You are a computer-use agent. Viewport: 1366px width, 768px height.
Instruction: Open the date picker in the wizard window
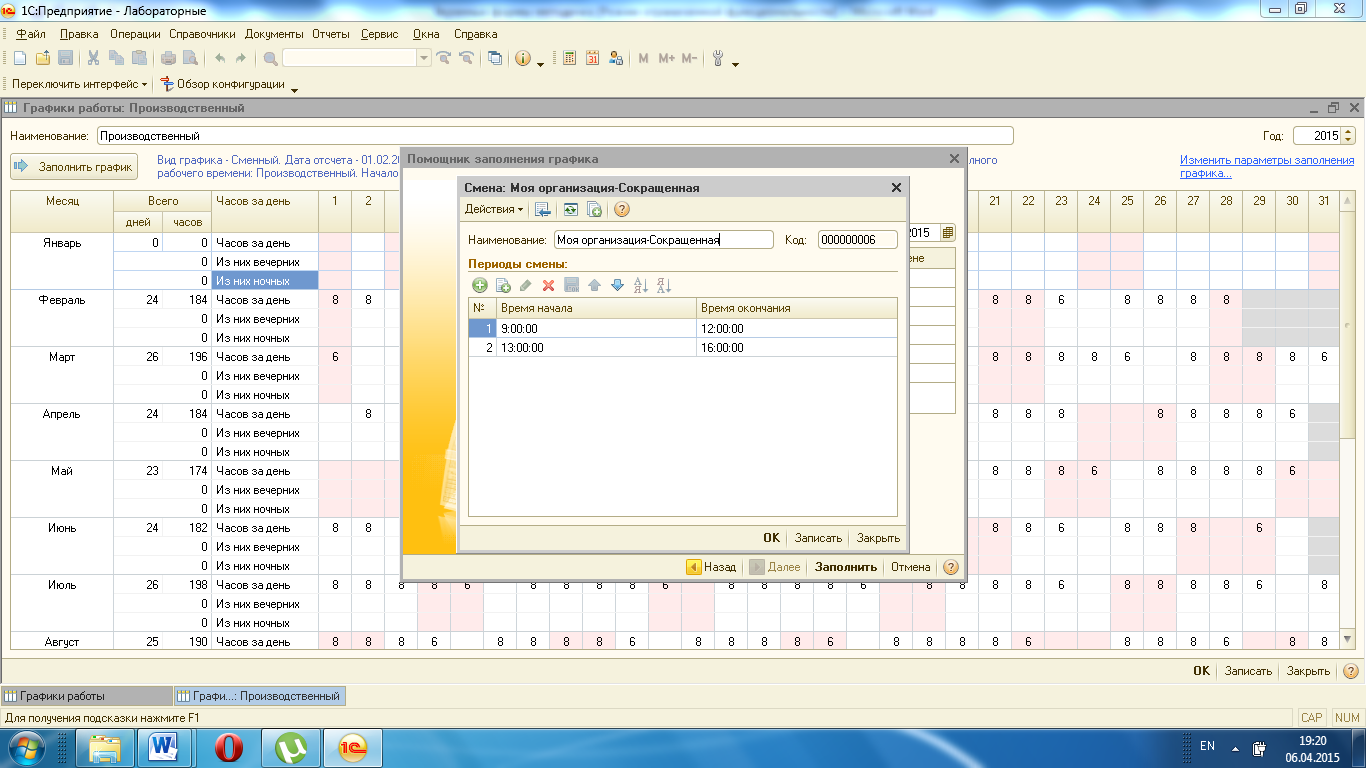(947, 232)
